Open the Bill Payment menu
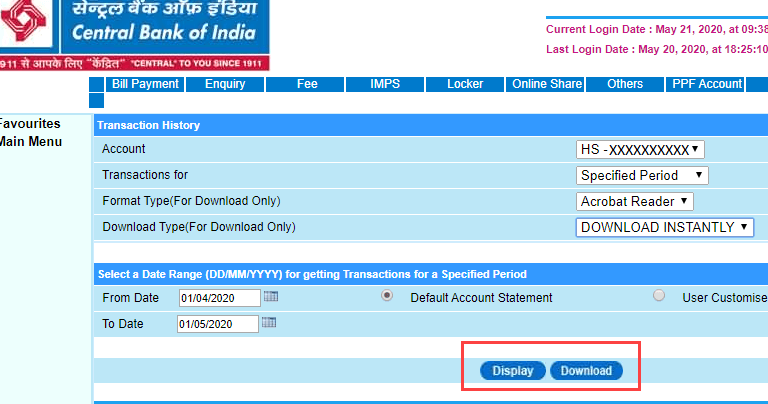The image size is (768, 404). (145, 84)
